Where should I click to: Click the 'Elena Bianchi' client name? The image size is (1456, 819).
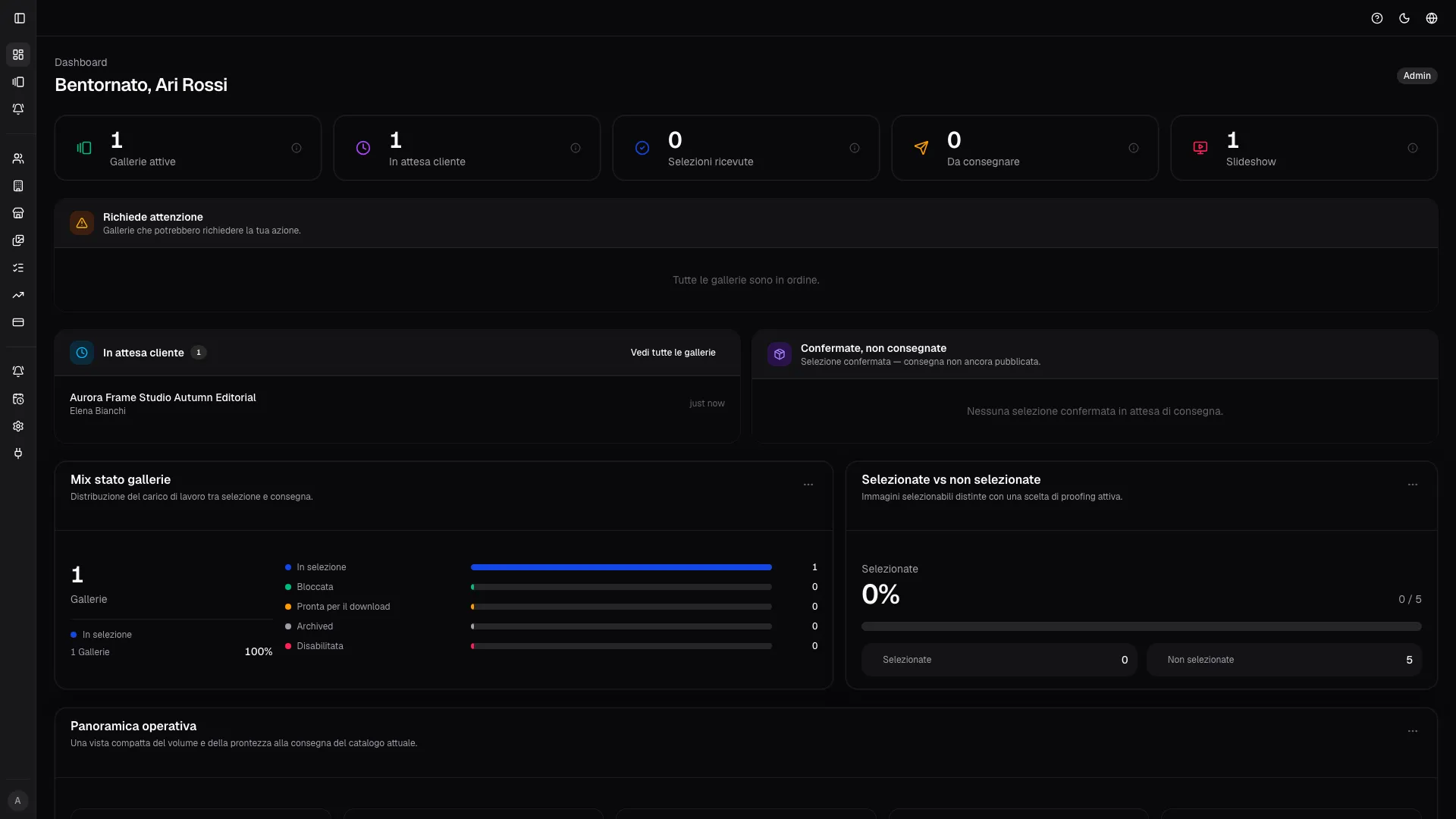(98, 411)
